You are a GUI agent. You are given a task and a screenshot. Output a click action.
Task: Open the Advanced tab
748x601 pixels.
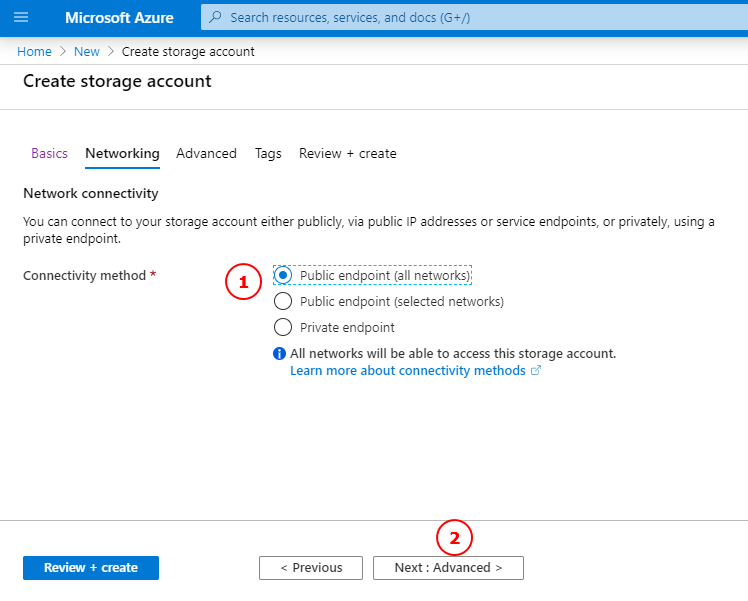[x=206, y=153]
